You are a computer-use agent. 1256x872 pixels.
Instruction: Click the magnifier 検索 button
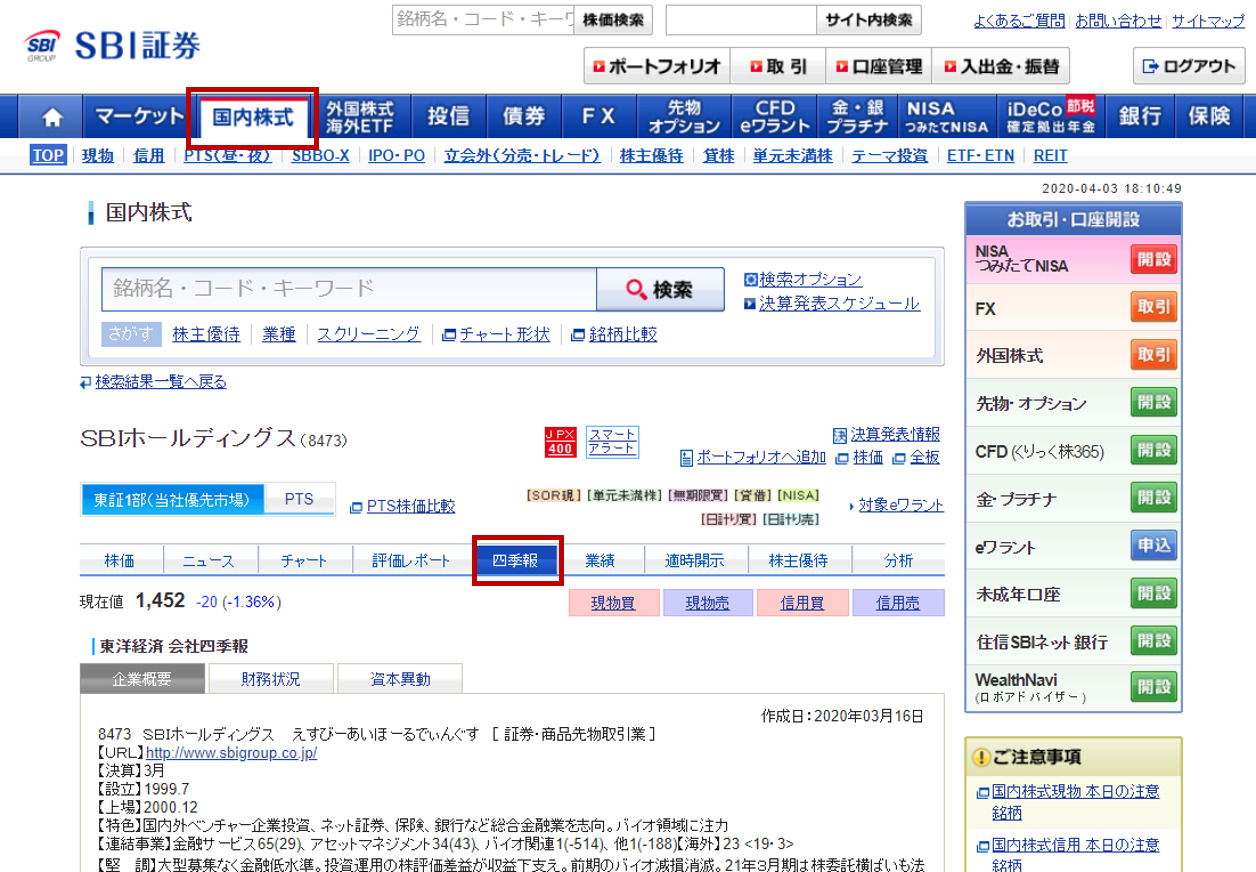[x=660, y=290]
